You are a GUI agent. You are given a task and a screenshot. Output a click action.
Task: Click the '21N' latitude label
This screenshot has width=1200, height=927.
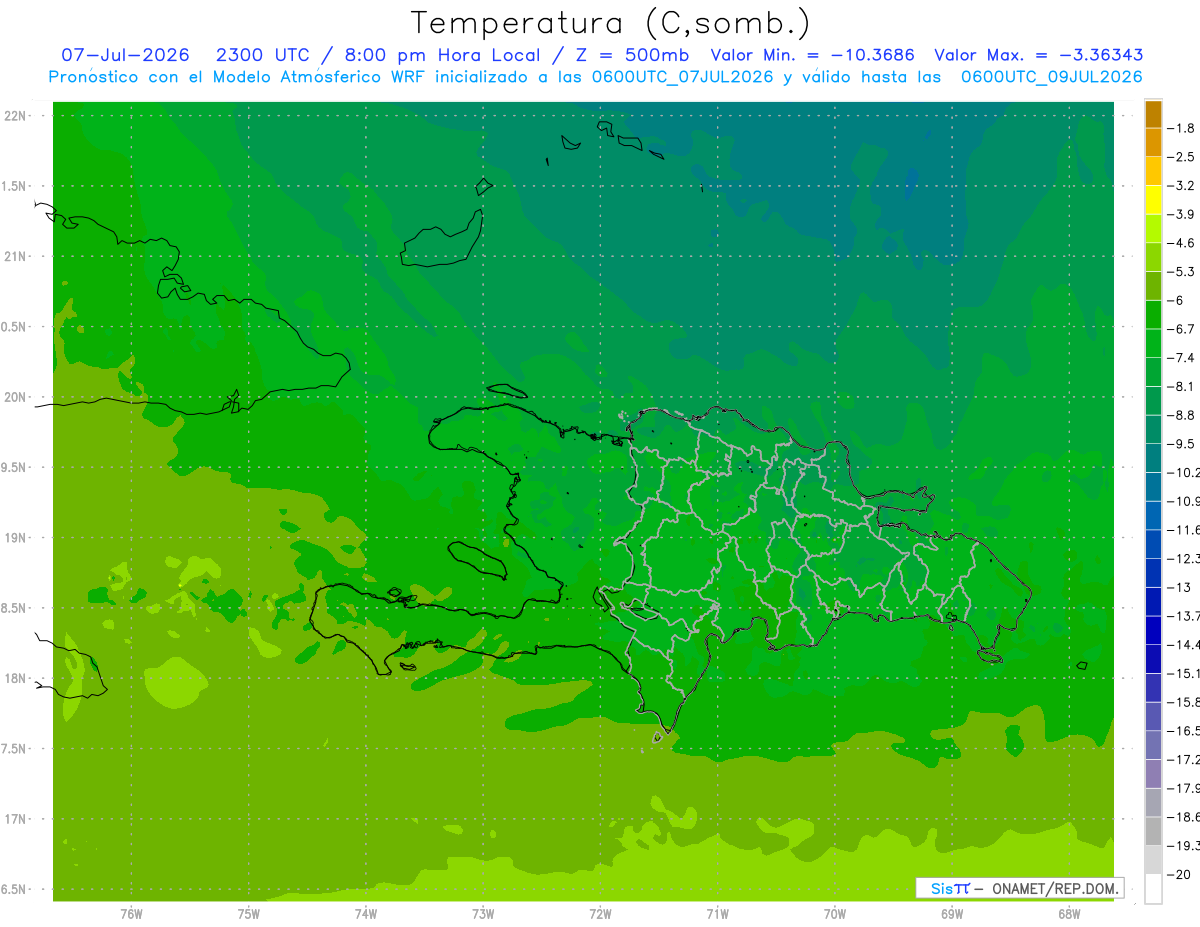pyautogui.click(x=15, y=257)
